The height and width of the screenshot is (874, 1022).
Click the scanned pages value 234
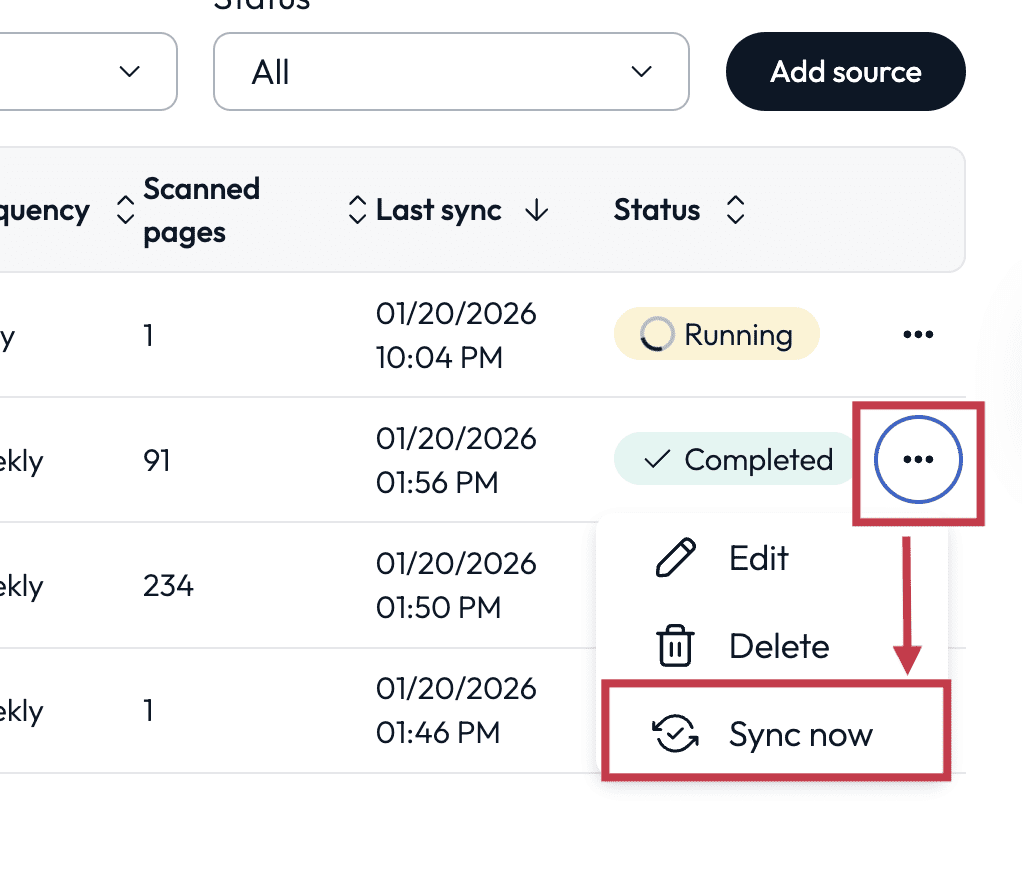click(168, 586)
